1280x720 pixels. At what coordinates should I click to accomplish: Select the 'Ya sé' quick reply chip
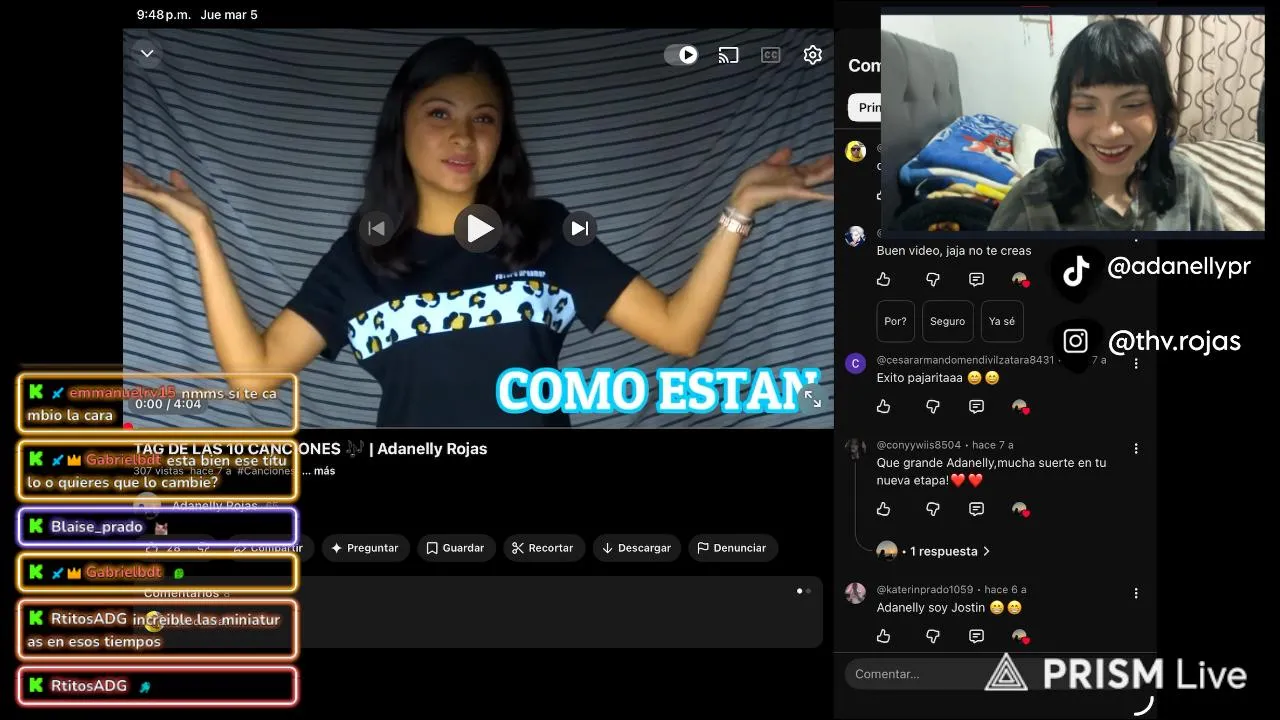click(1002, 321)
